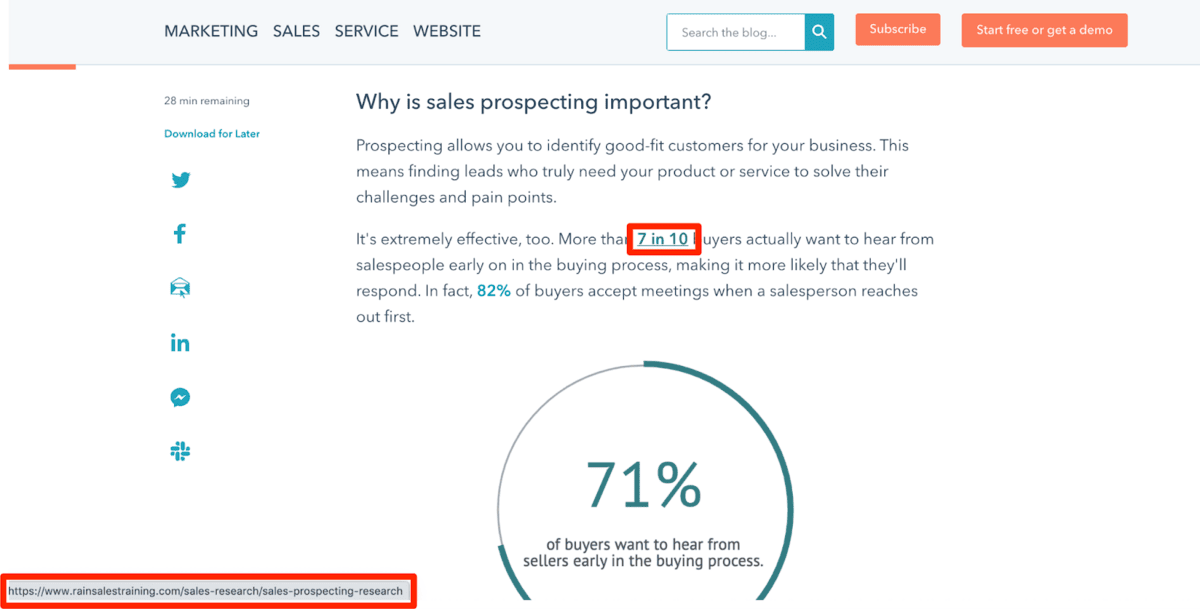Share the article on LinkedIn
Image resolution: width=1200 pixels, height=609 pixels.
point(180,343)
